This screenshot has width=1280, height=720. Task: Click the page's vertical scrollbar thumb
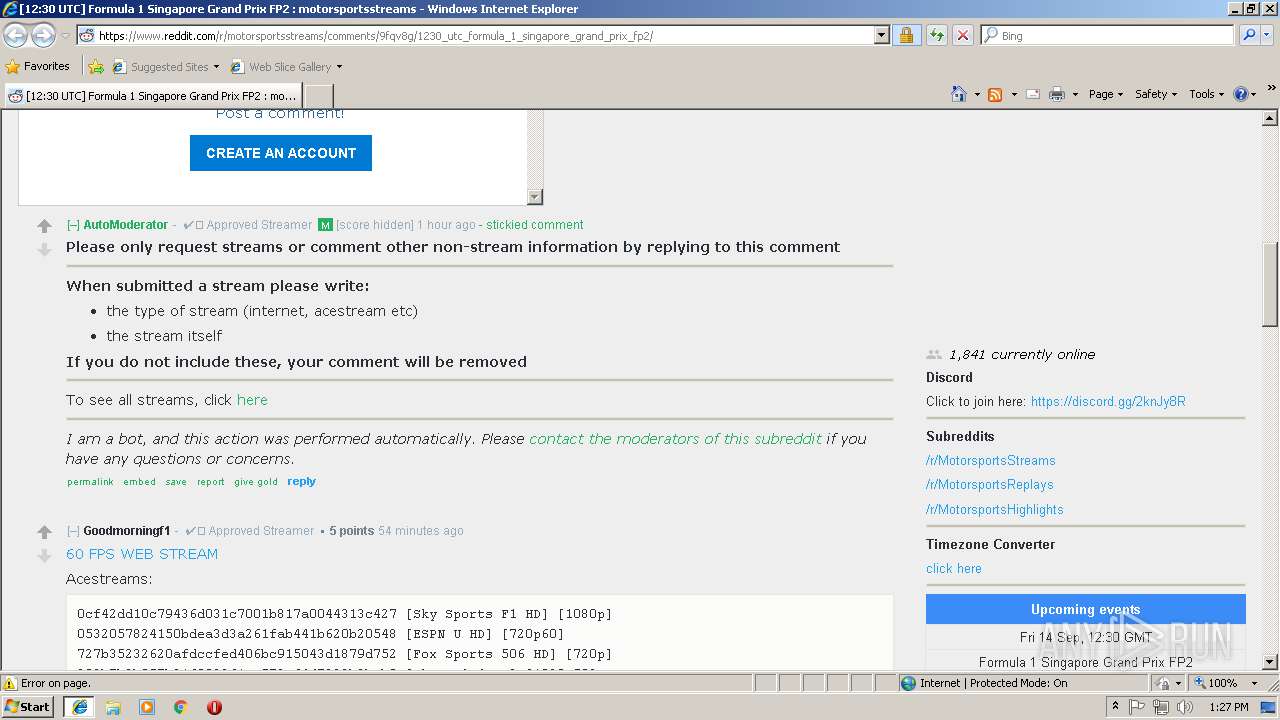click(x=1270, y=284)
